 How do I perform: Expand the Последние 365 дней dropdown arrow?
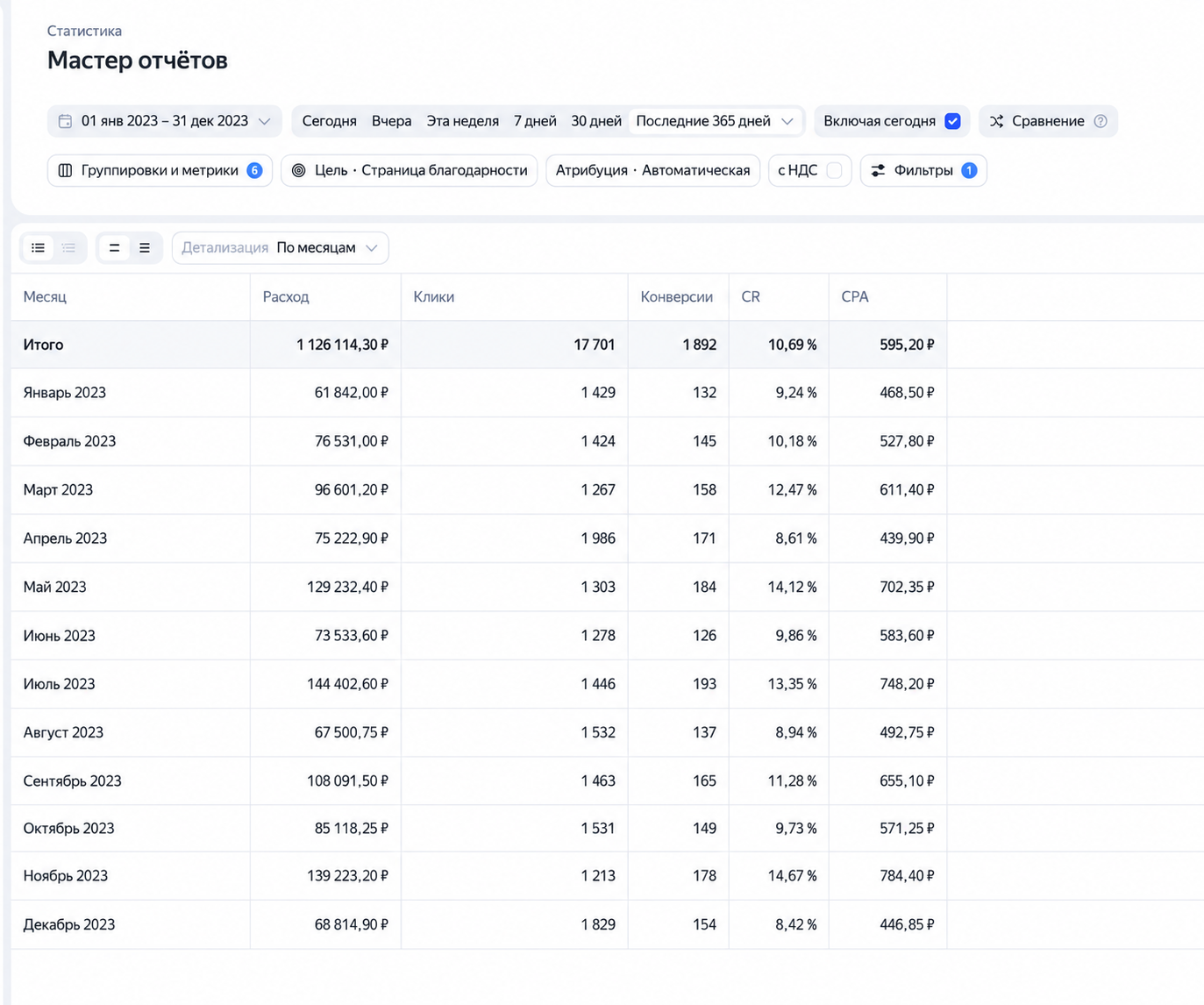coord(787,121)
